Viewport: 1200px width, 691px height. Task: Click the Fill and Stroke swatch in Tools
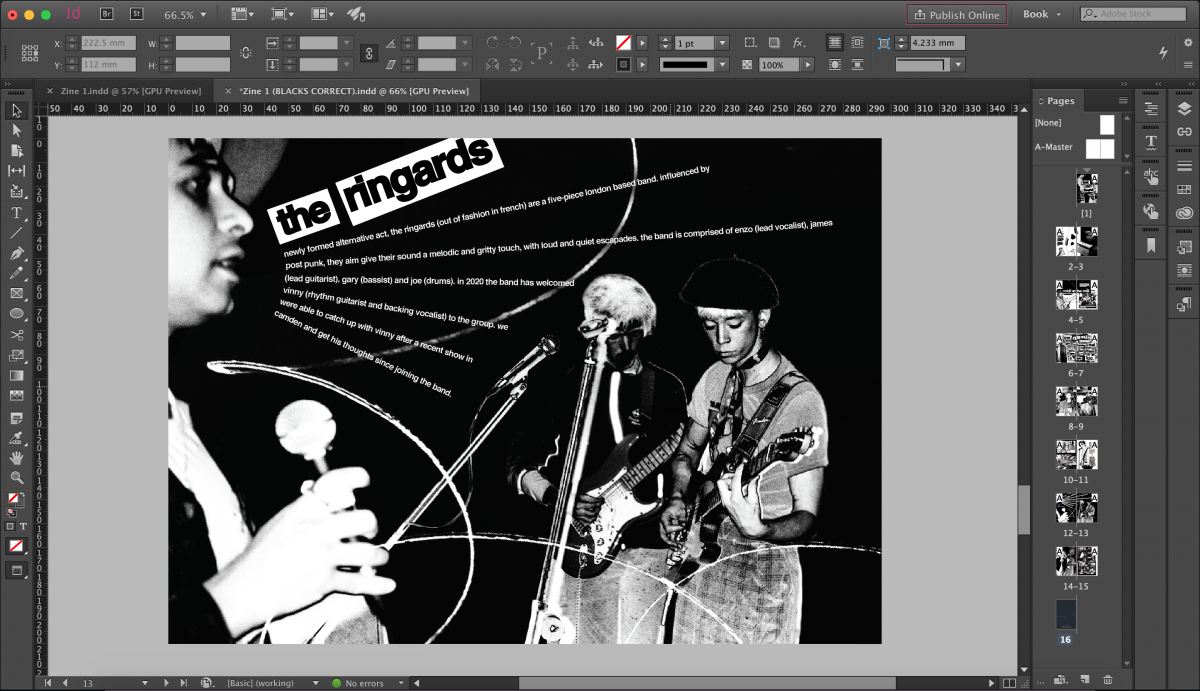point(15,499)
